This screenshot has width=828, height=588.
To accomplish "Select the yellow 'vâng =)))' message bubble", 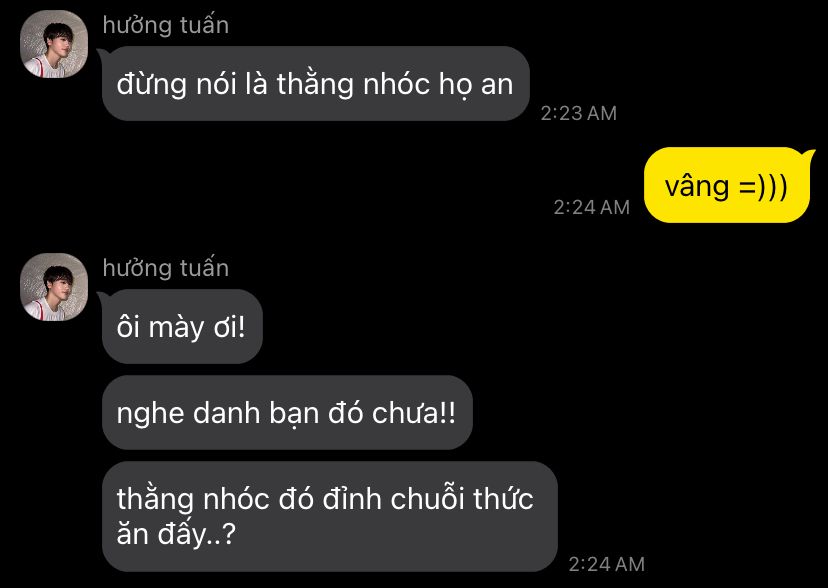I will point(727,185).
